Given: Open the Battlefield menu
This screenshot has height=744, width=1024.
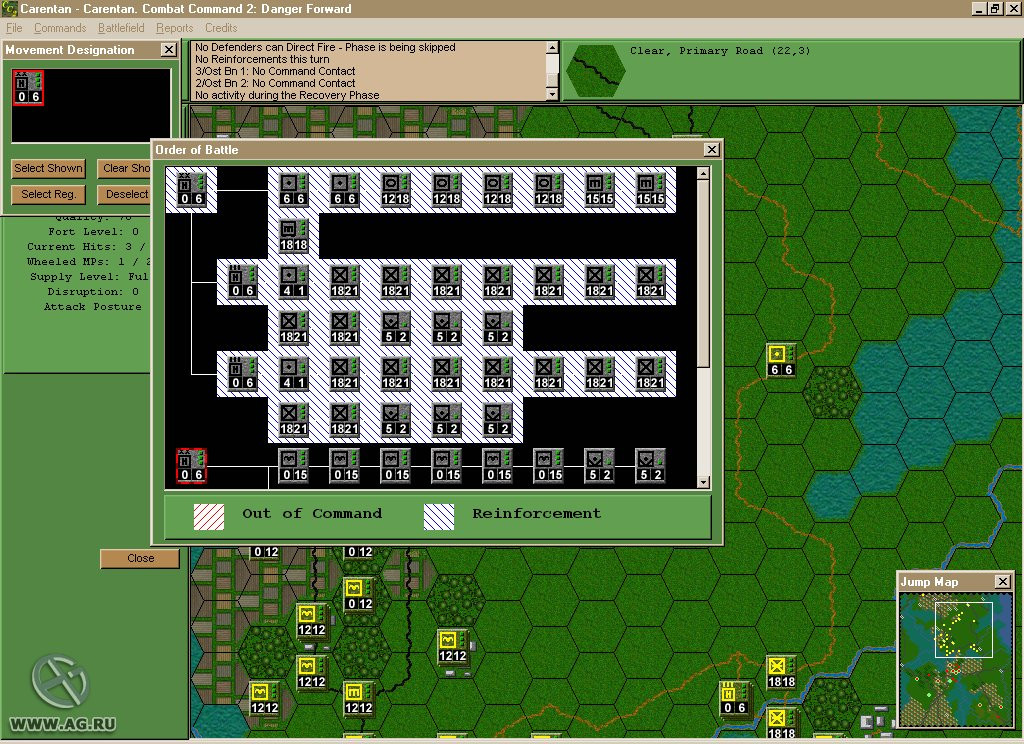Looking at the screenshot, I should pos(121,28).
